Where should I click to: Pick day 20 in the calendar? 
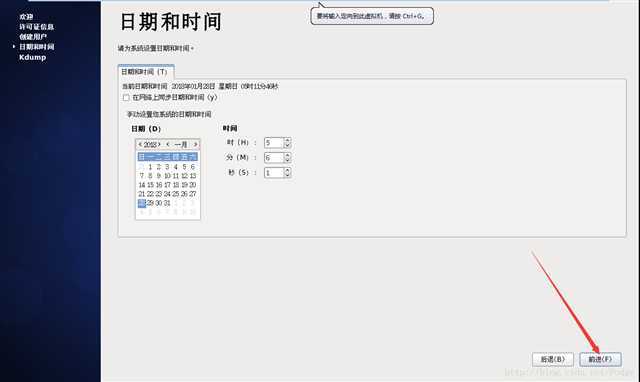pyautogui.click(x=193, y=185)
